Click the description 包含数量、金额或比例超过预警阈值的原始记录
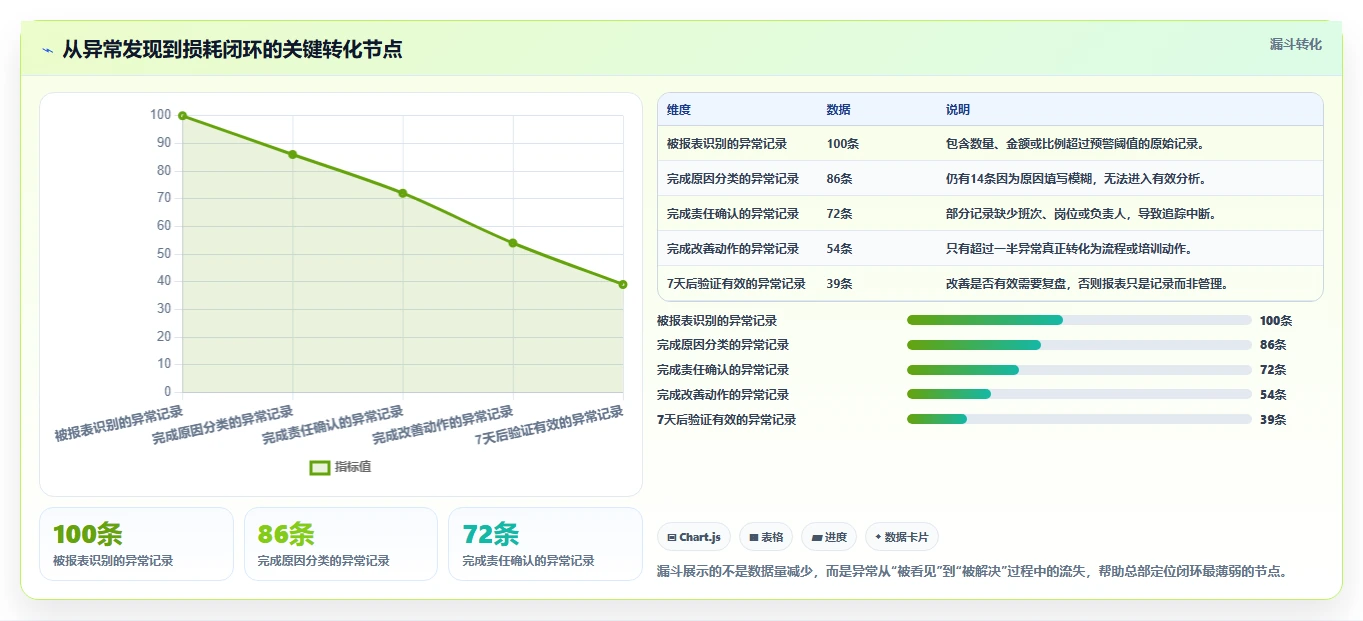Image resolution: width=1363 pixels, height=621 pixels. click(x=1075, y=144)
